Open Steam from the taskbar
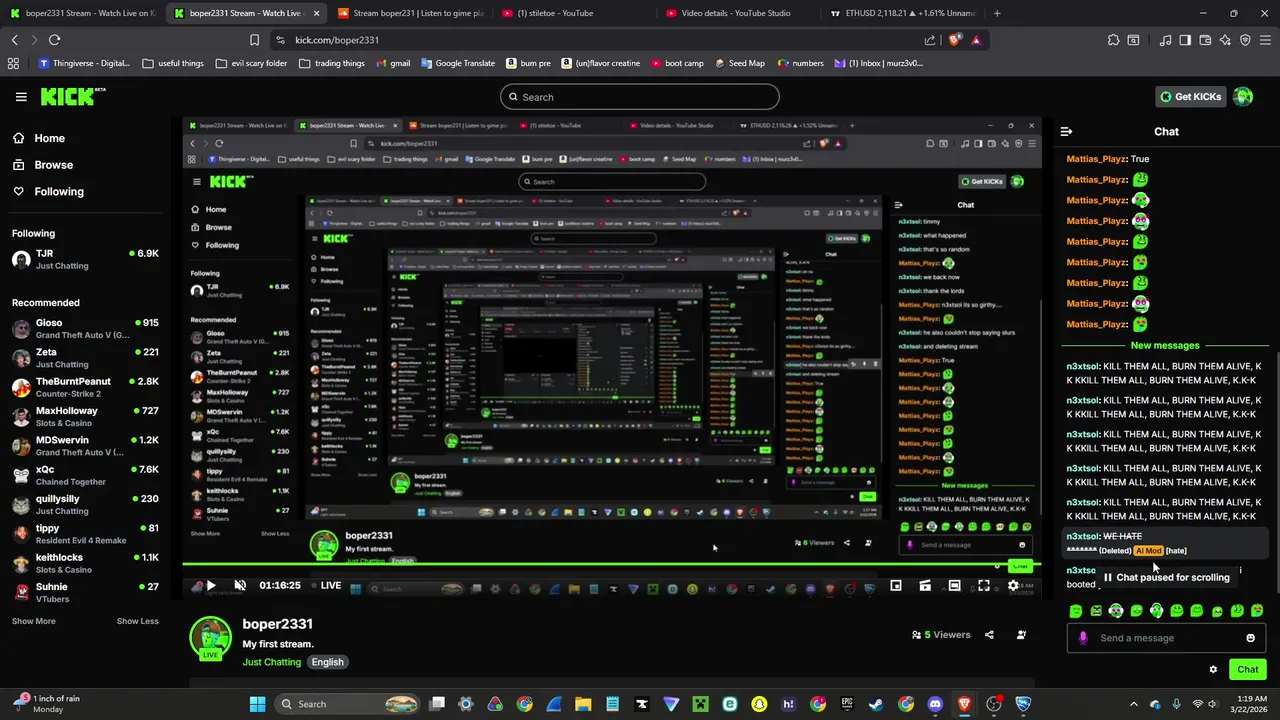Viewport: 1280px width, 720px height. [876, 704]
